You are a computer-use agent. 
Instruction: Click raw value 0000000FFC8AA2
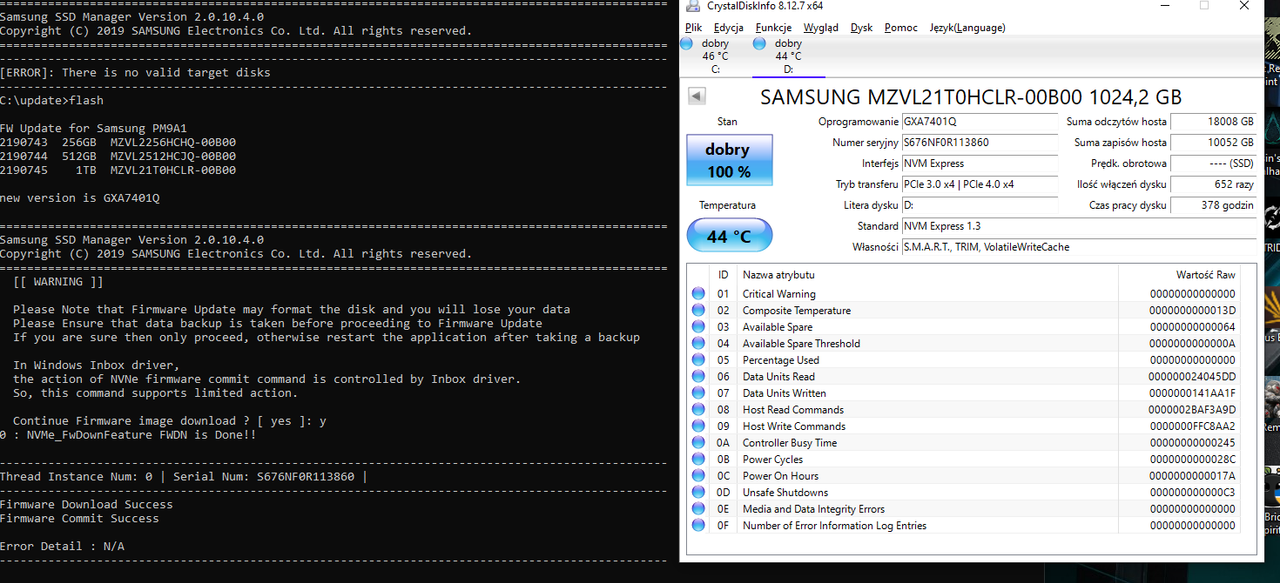(1192, 426)
